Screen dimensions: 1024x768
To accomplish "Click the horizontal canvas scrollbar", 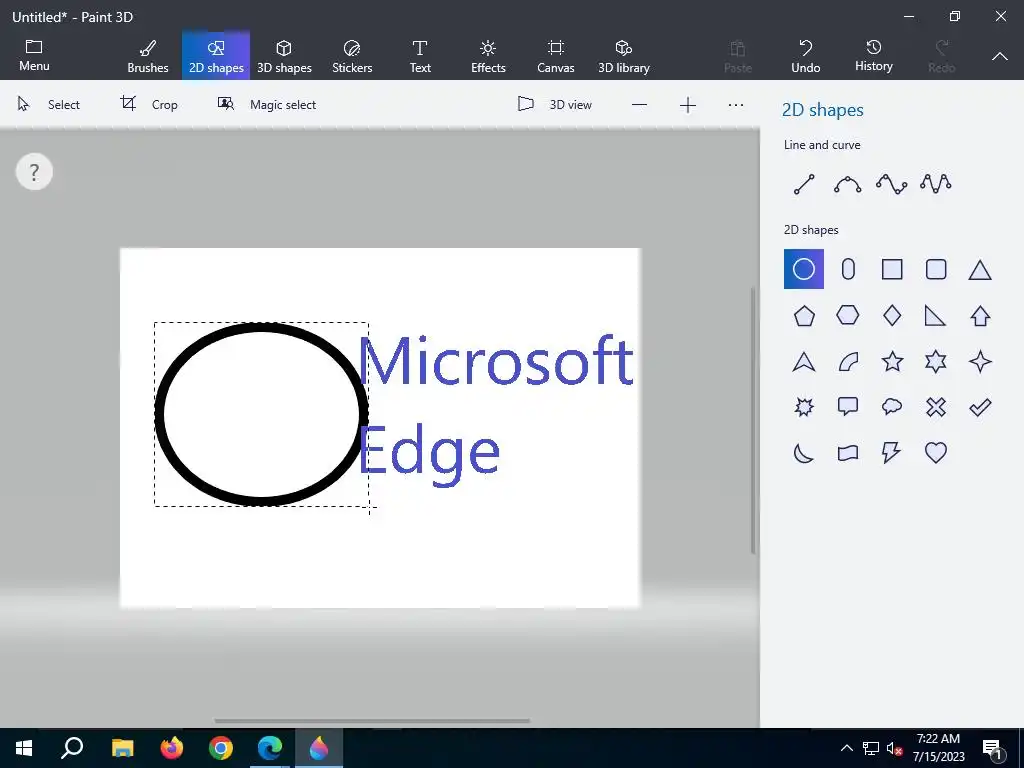I will tap(372, 721).
